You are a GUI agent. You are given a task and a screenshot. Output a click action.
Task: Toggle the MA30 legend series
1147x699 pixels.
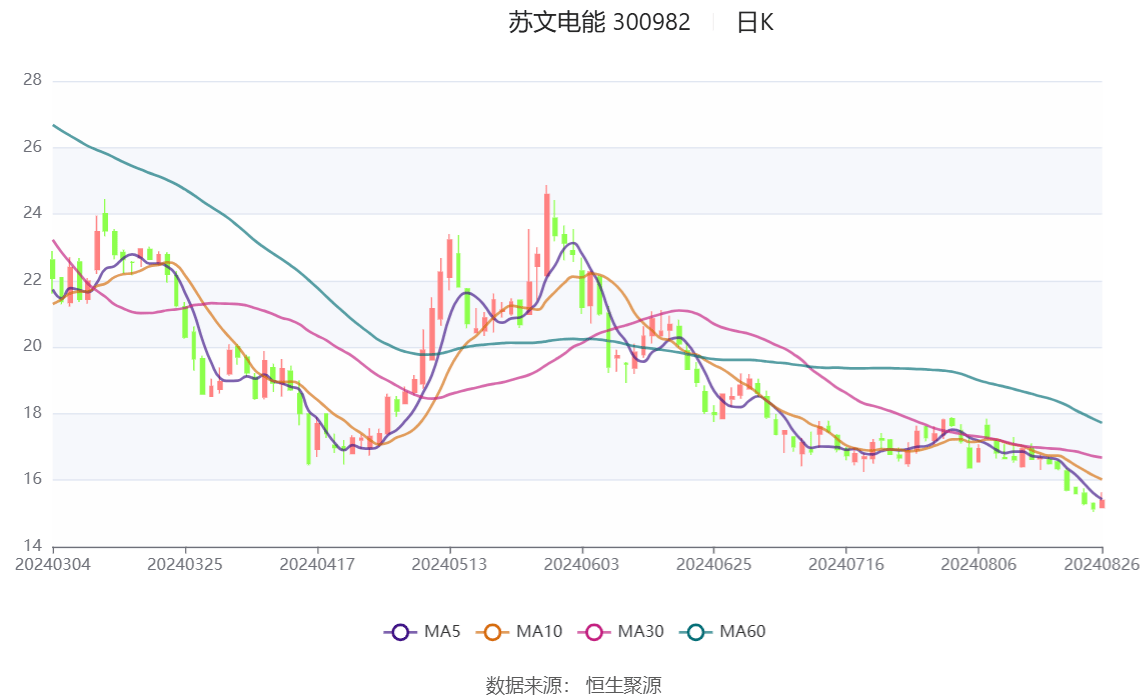(621, 632)
